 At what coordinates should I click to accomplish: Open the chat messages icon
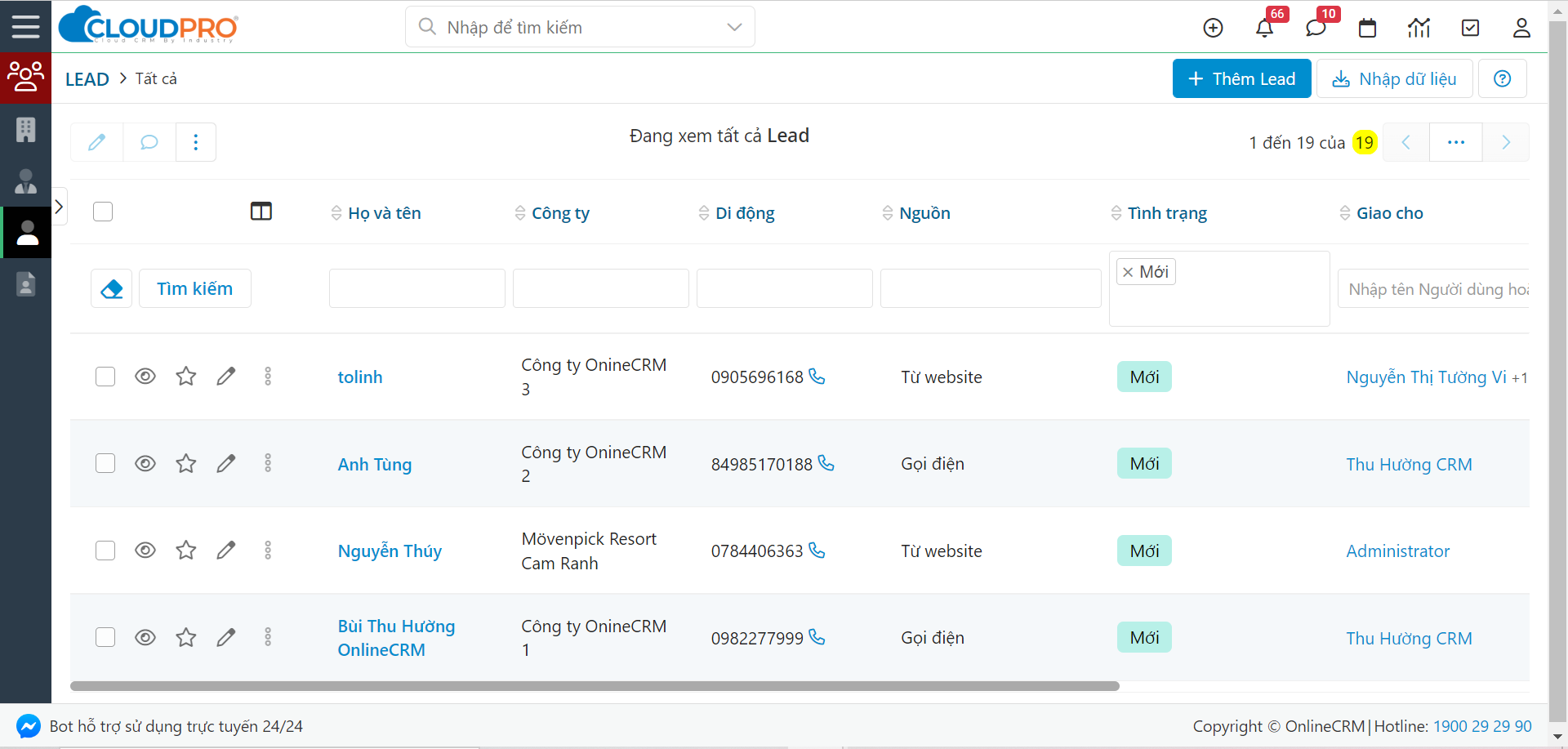(1316, 28)
